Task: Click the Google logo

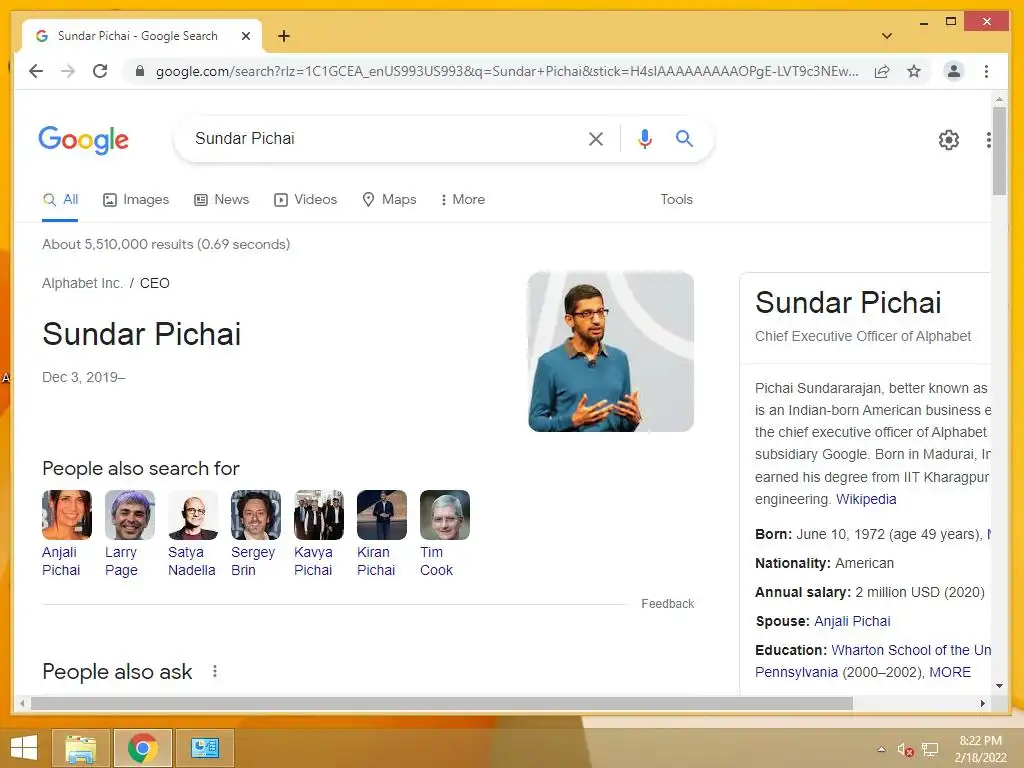Action: point(84,139)
